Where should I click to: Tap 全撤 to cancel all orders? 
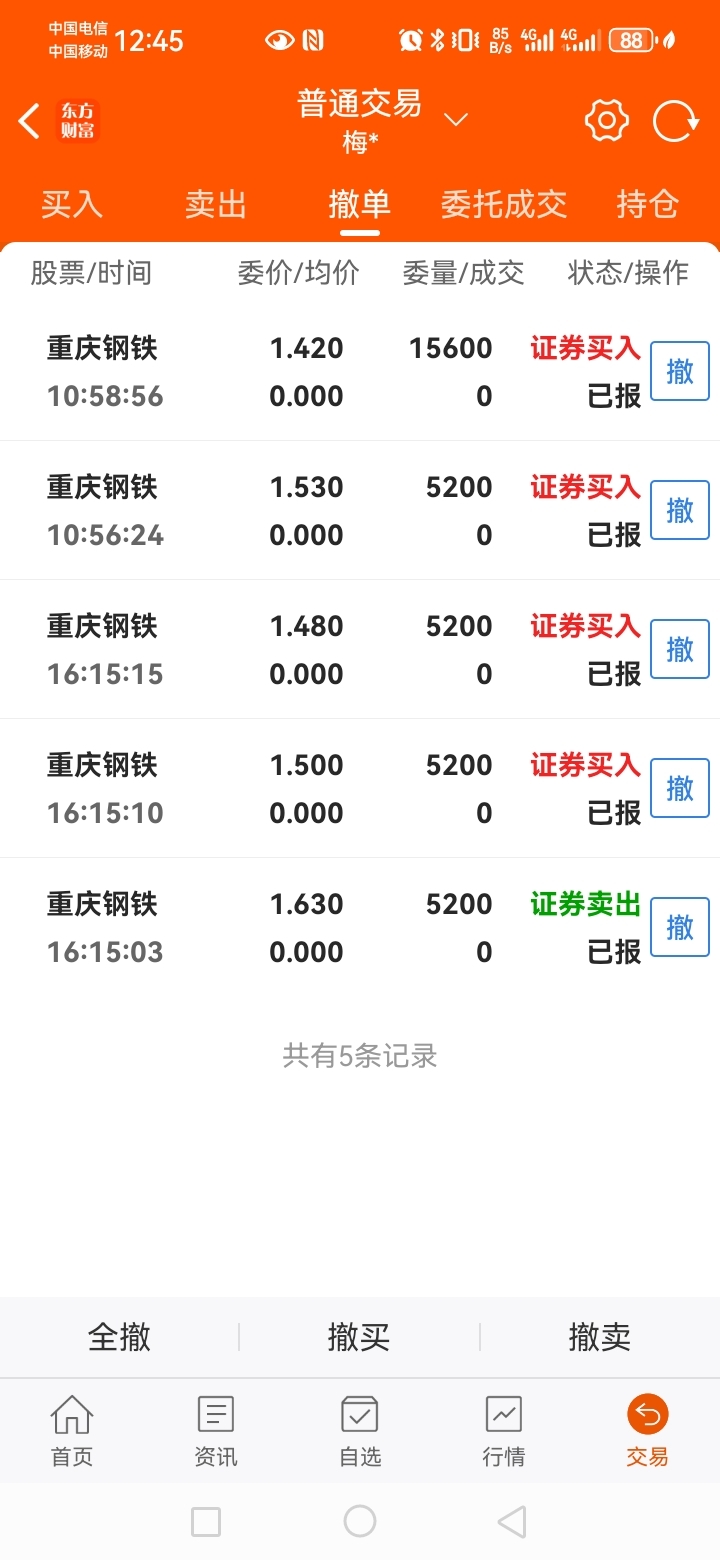pos(120,1337)
